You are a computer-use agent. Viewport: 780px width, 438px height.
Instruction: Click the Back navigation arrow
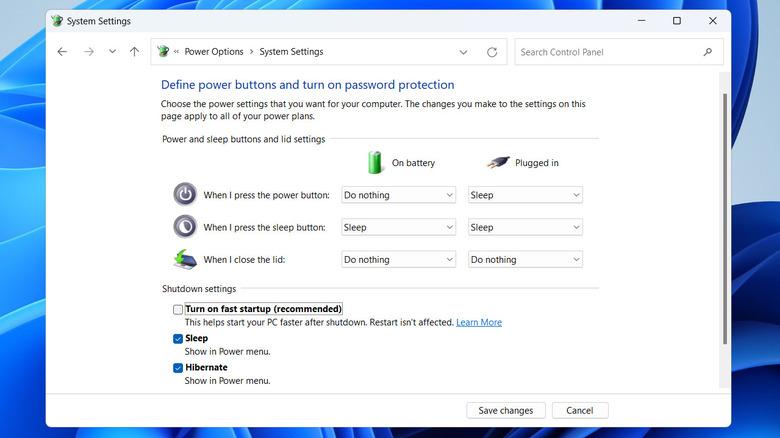click(62, 52)
